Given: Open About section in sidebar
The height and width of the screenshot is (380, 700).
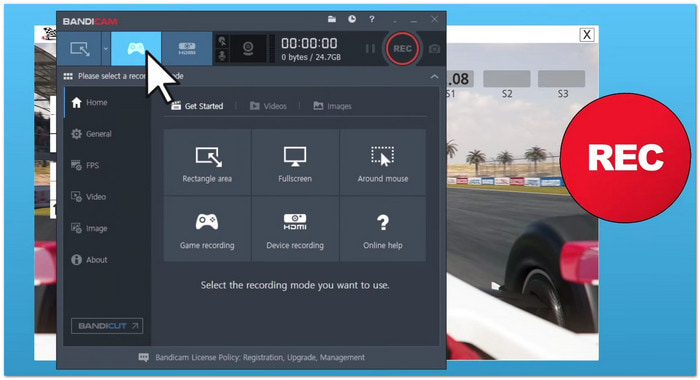Looking at the screenshot, I should click(89, 260).
